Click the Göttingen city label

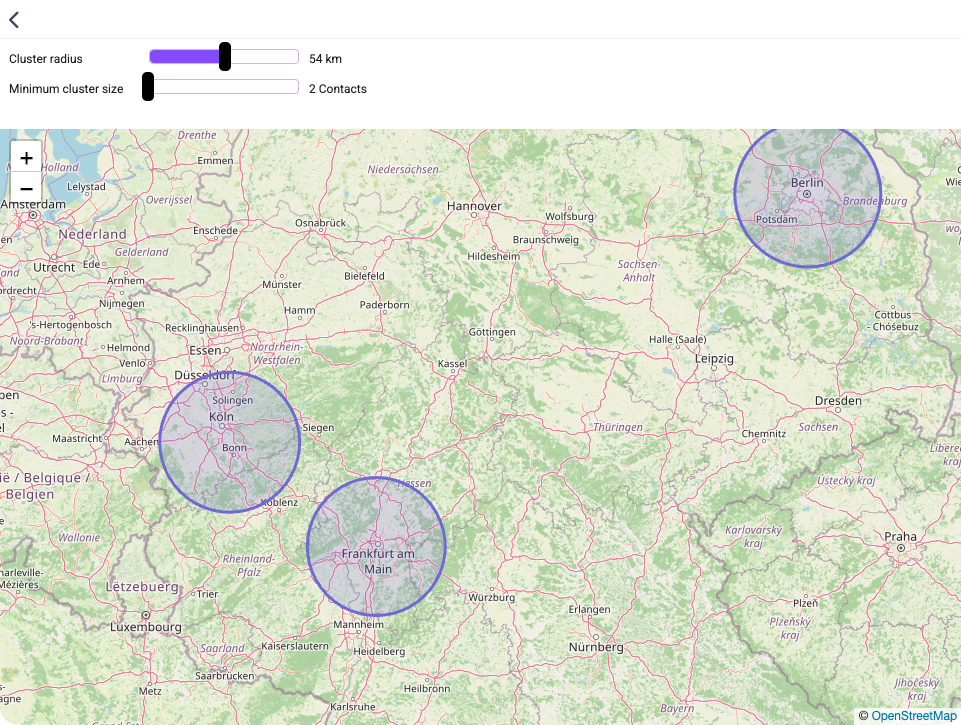[492, 332]
